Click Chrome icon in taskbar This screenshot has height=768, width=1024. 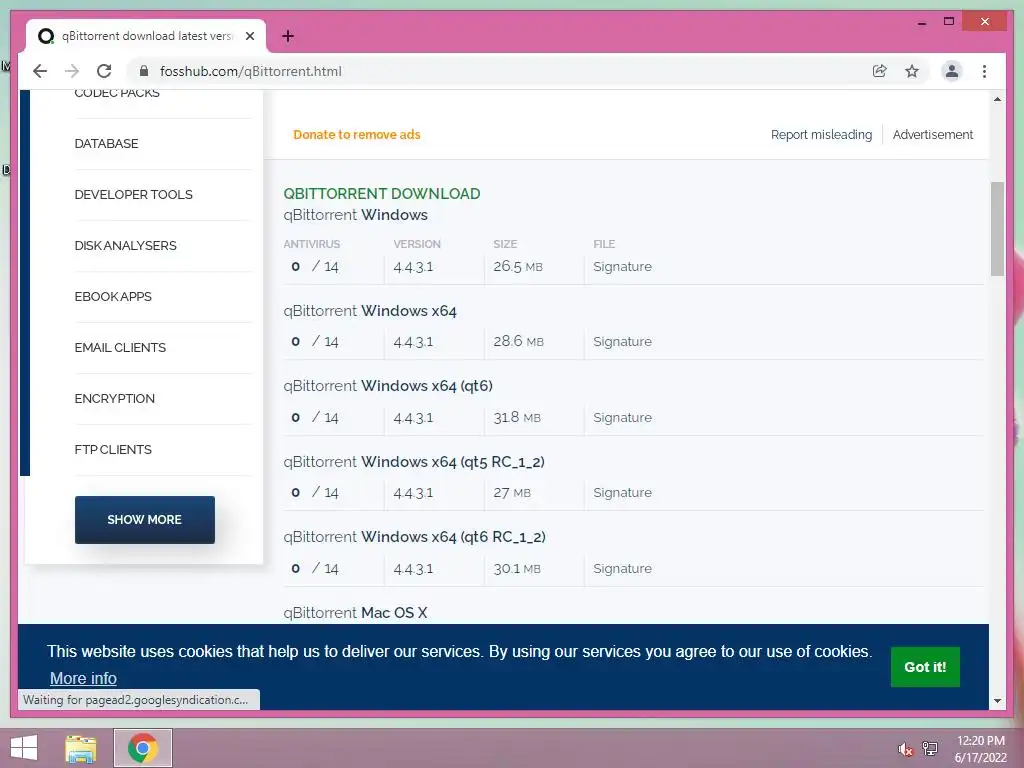coord(142,748)
